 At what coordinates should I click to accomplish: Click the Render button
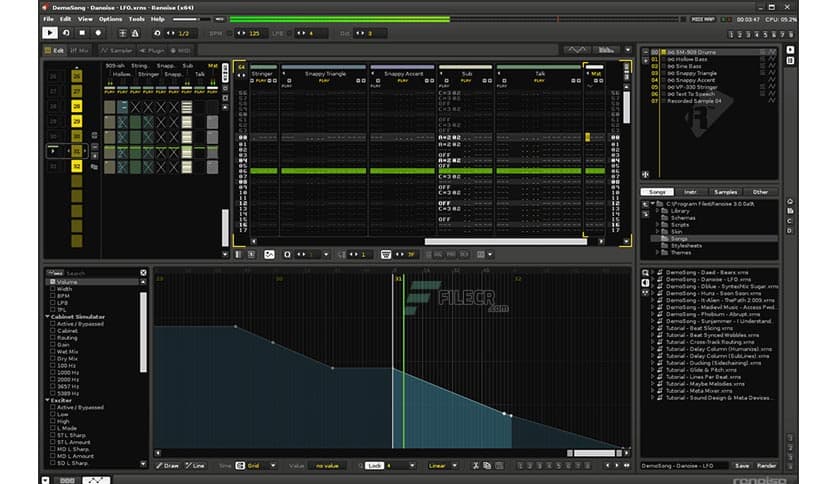766,466
